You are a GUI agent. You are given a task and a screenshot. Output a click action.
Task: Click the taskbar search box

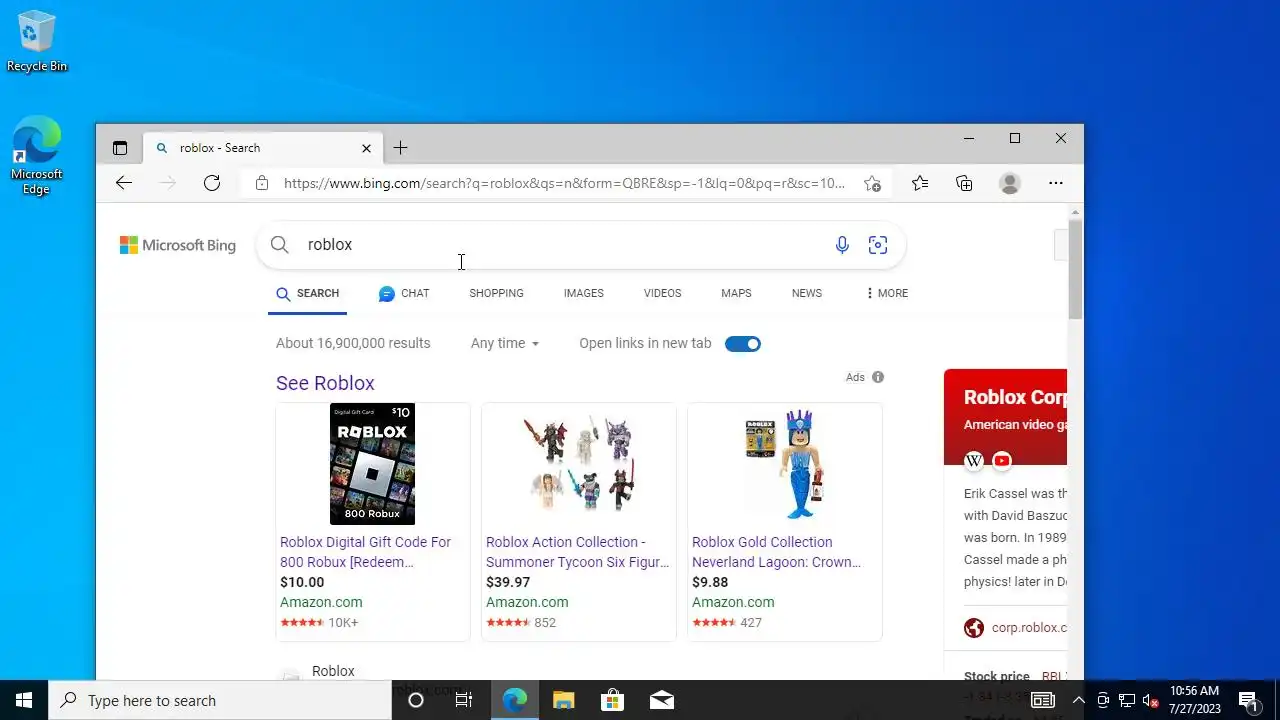(220, 700)
